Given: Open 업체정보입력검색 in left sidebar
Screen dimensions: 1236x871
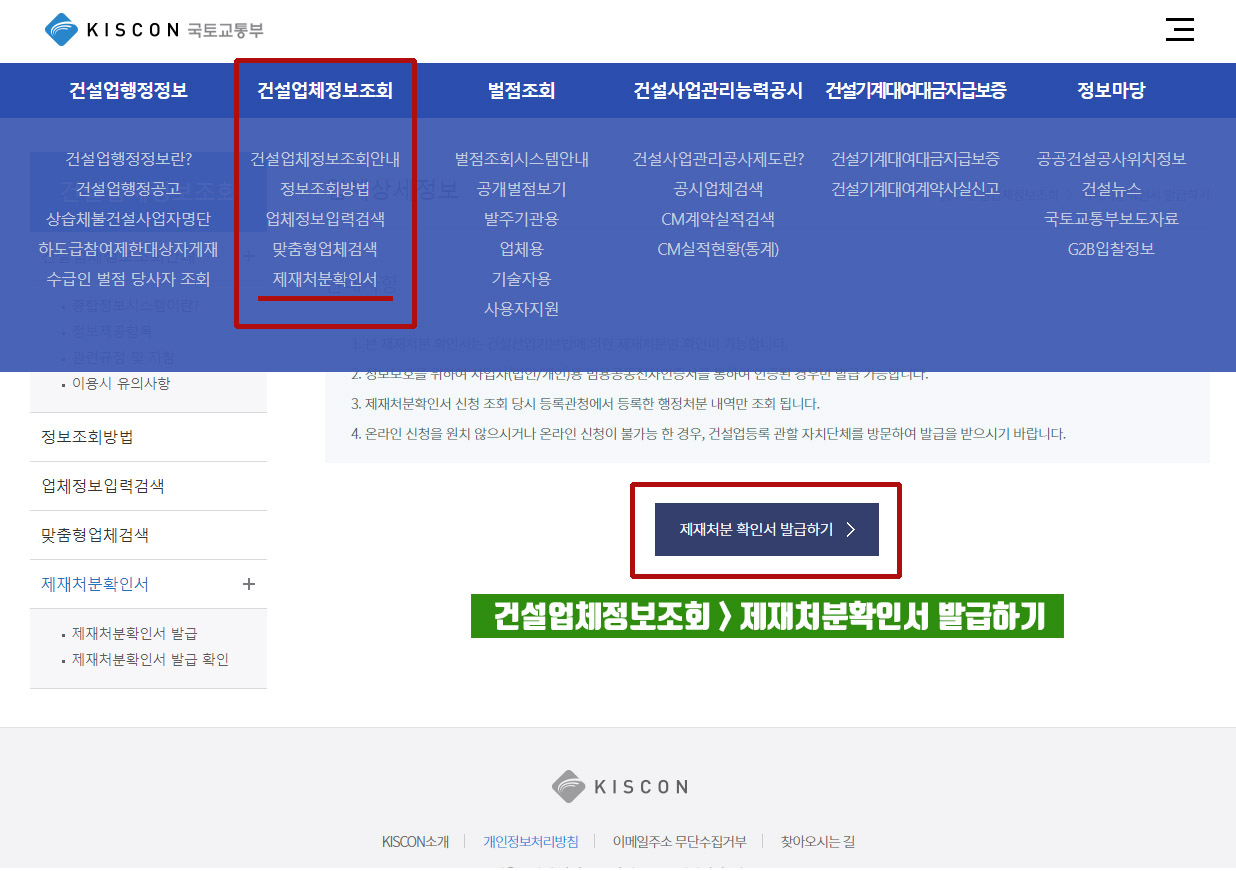Looking at the screenshot, I should pyautogui.click(x=103, y=486).
